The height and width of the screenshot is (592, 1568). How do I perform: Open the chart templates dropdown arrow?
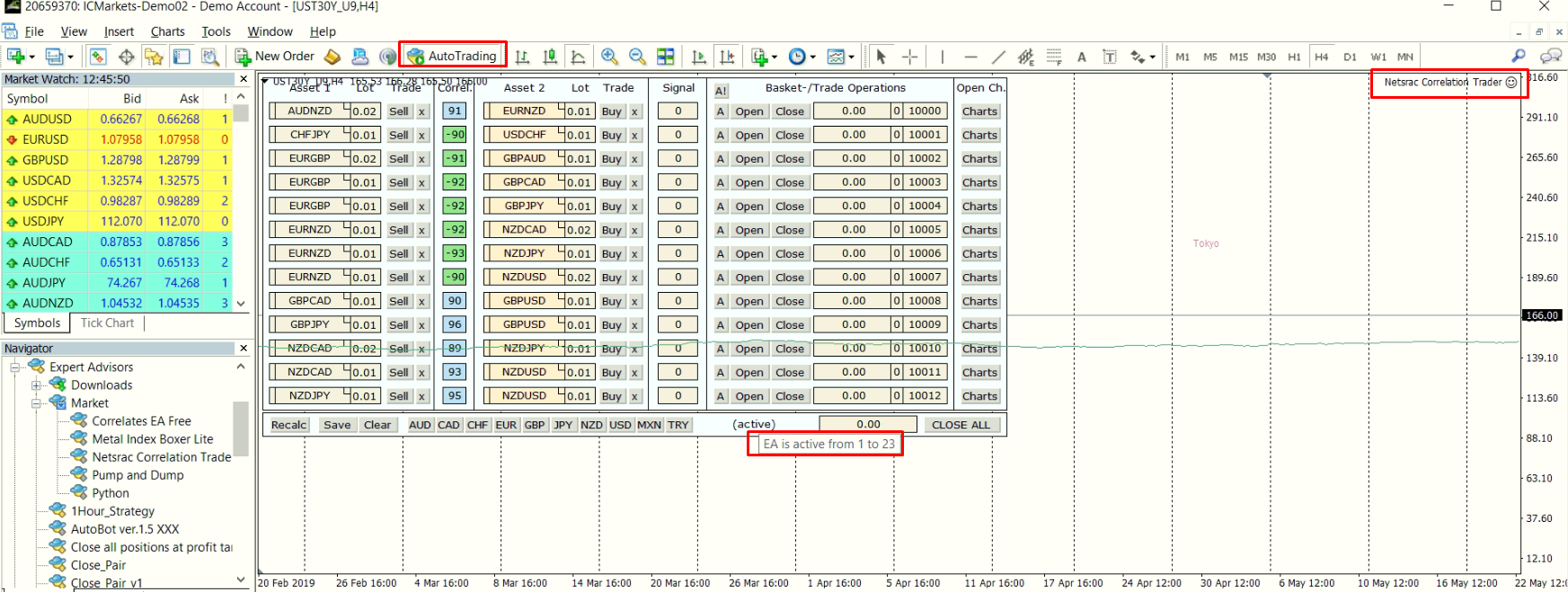click(851, 57)
